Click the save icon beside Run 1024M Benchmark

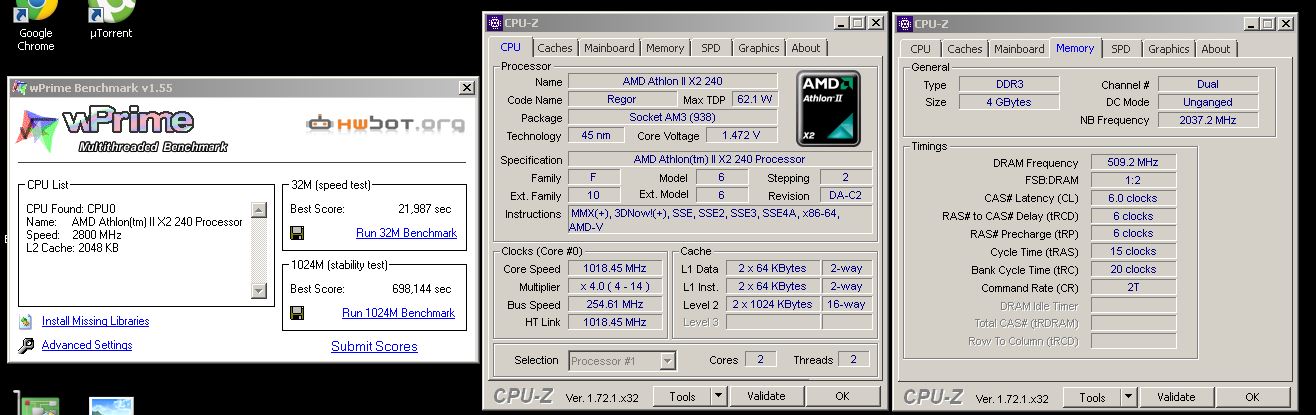click(x=297, y=313)
